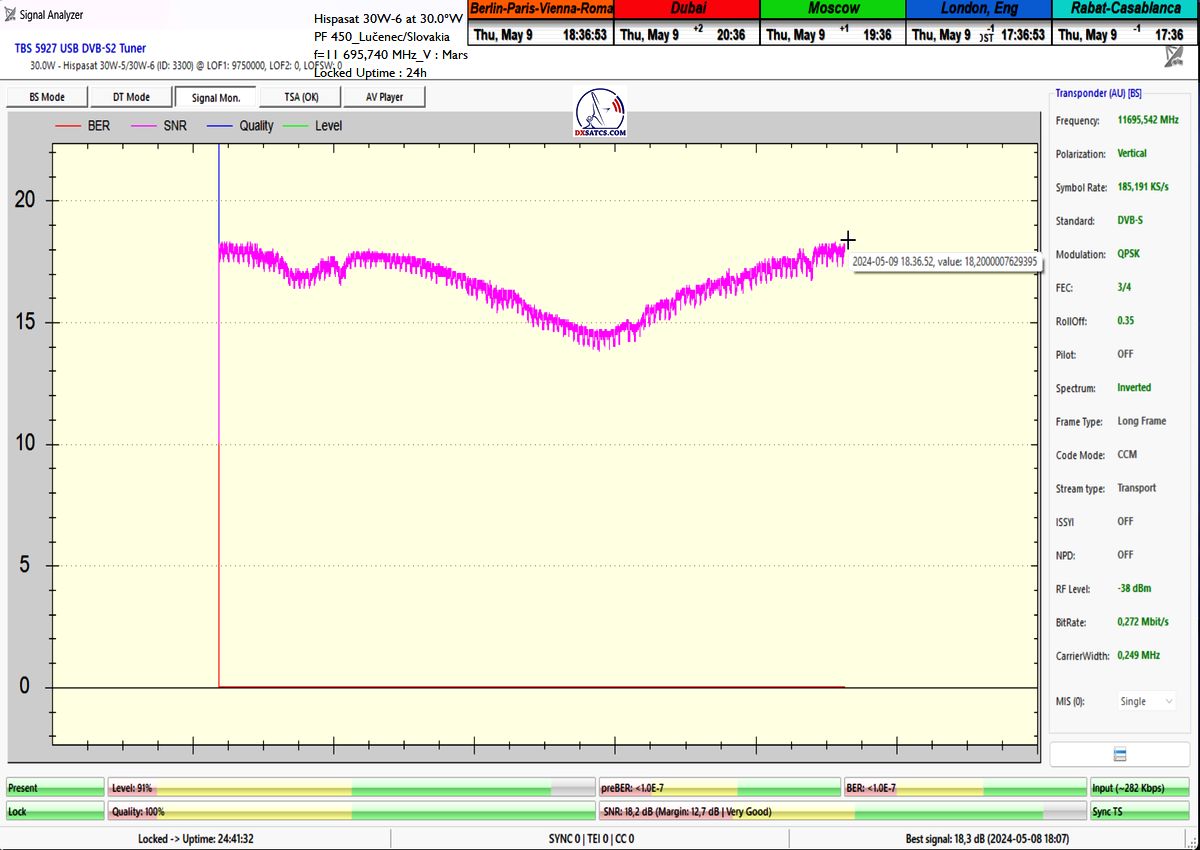Open the MIS Single dropdown

click(1144, 701)
